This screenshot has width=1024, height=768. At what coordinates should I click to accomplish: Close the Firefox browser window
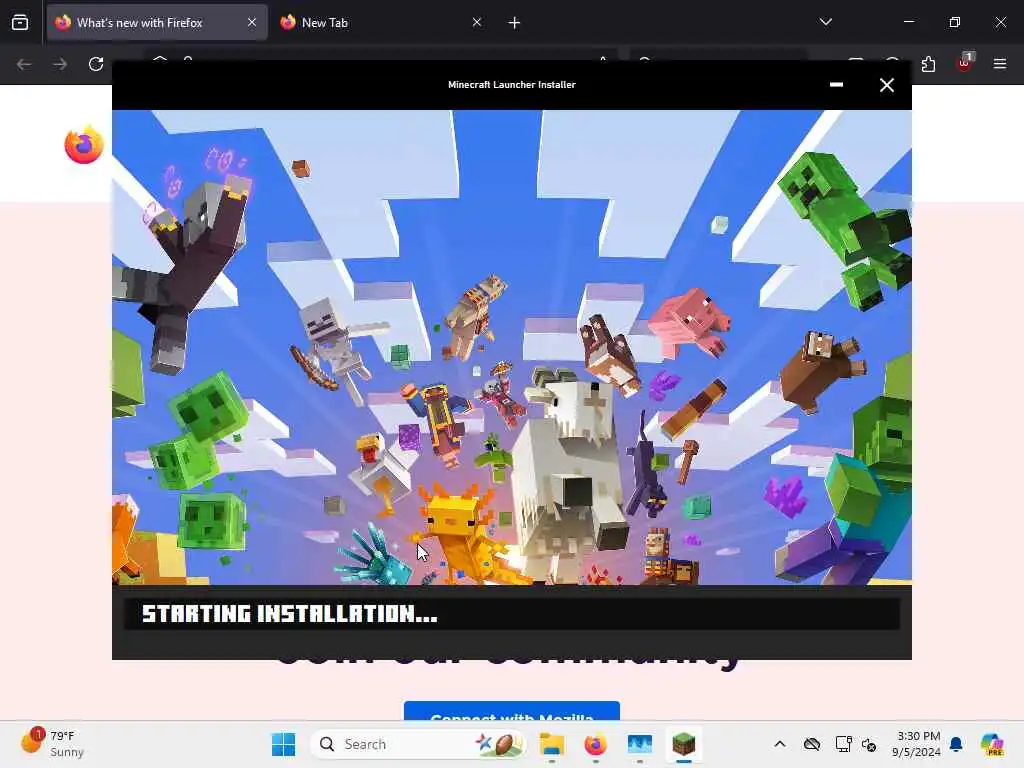1000,22
